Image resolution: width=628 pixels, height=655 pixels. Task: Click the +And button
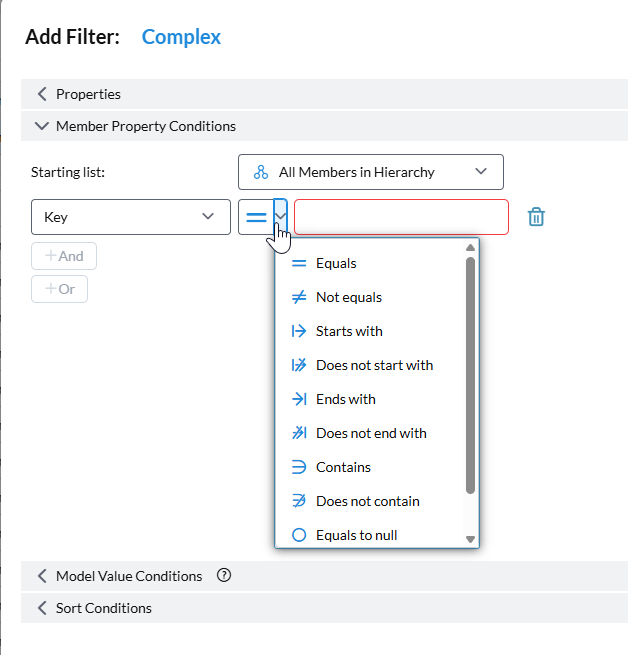[64, 256]
